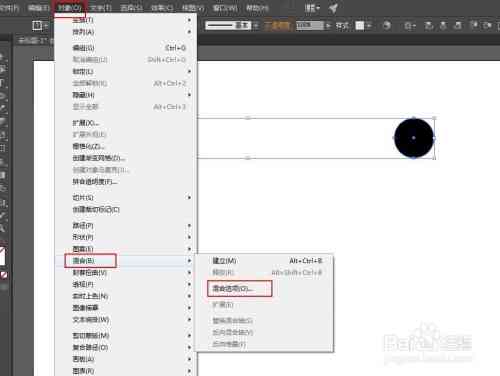The height and width of the screenshot is (376, 500).
Task: Open the 编辑(E) menu
Action: (38, 8)
